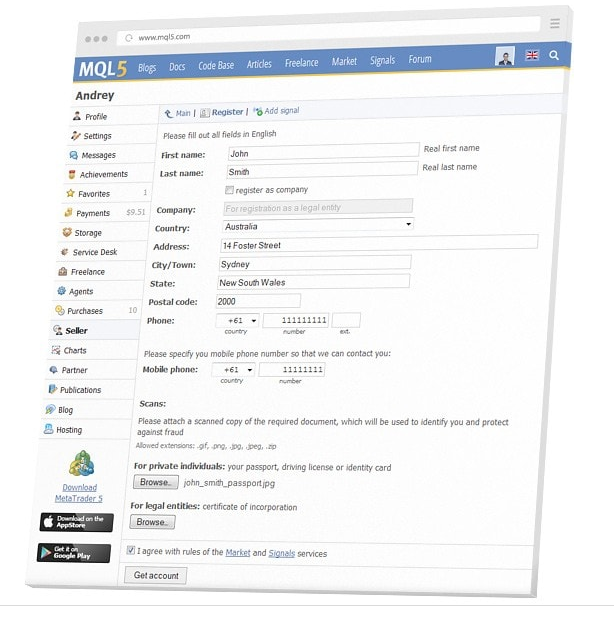The width and height of the screenshot is (614, 618).
Task: Click the Profile sidebar icon
Action: click(77, 116)
